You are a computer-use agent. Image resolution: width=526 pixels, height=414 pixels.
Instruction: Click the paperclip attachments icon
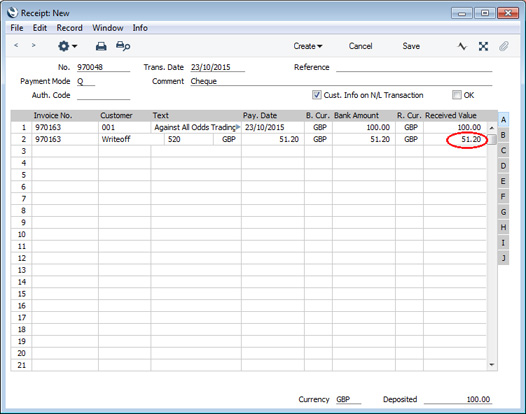coord(504,46)
